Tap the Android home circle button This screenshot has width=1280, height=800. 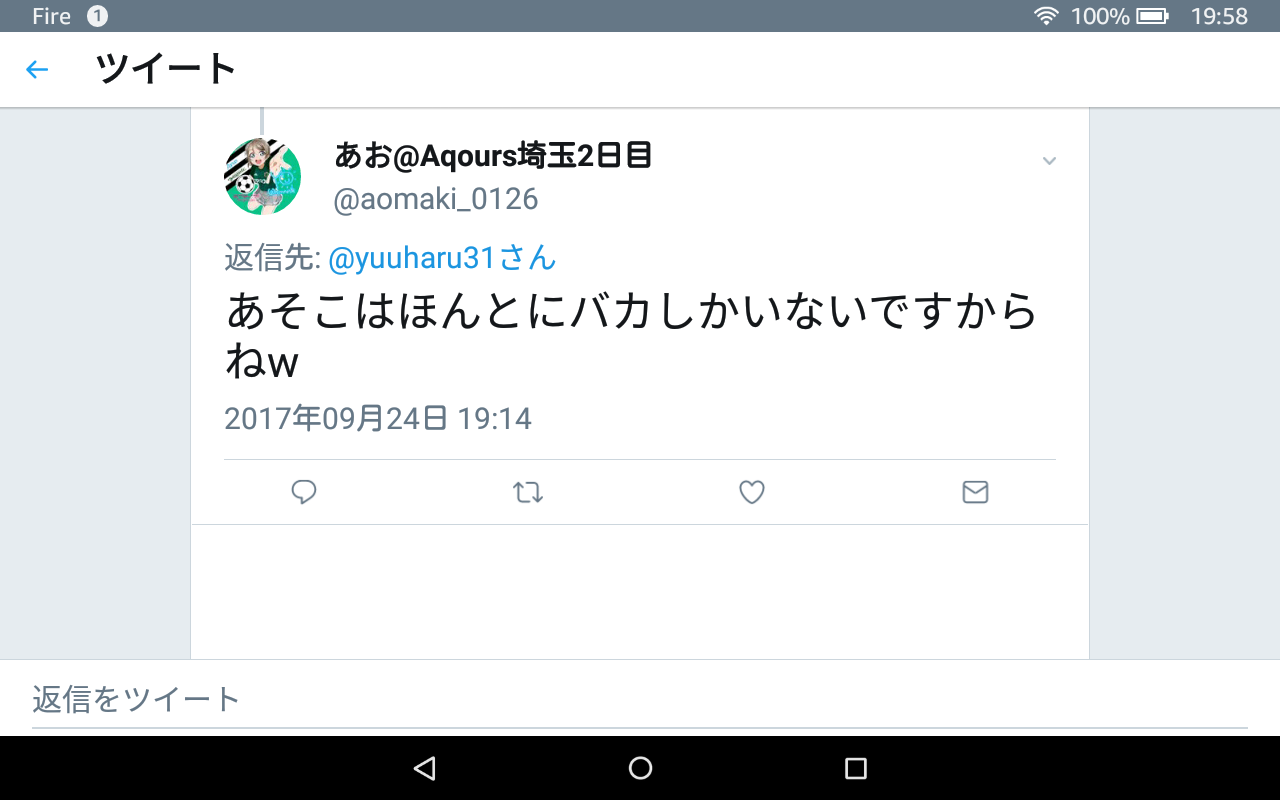640,768
